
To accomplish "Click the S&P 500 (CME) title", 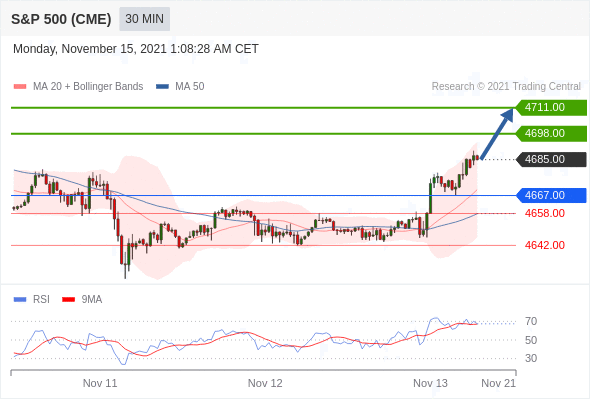I will click(61, 19).
